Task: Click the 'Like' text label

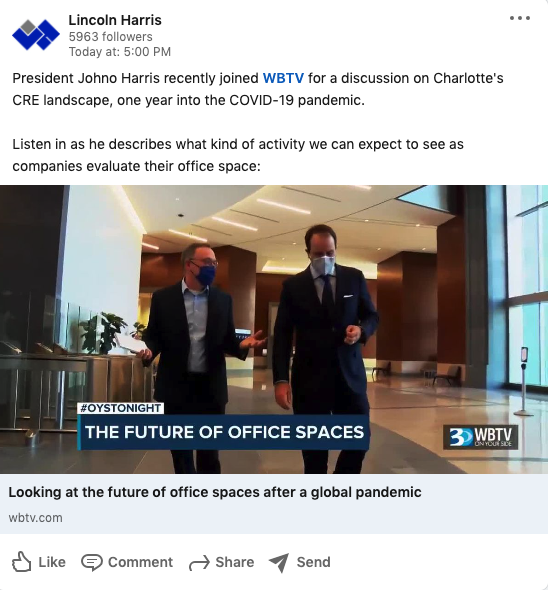Action: tap(52, 562)
